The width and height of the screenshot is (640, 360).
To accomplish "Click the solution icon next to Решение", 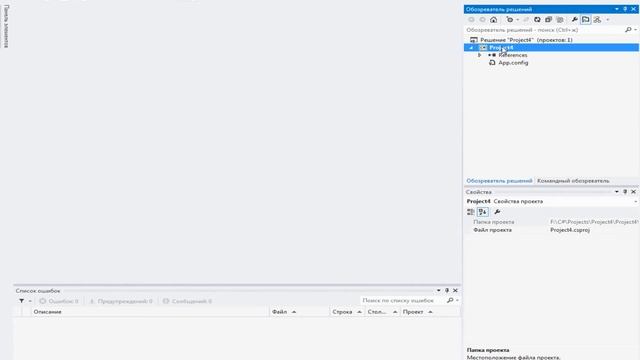I will [473, 40].
